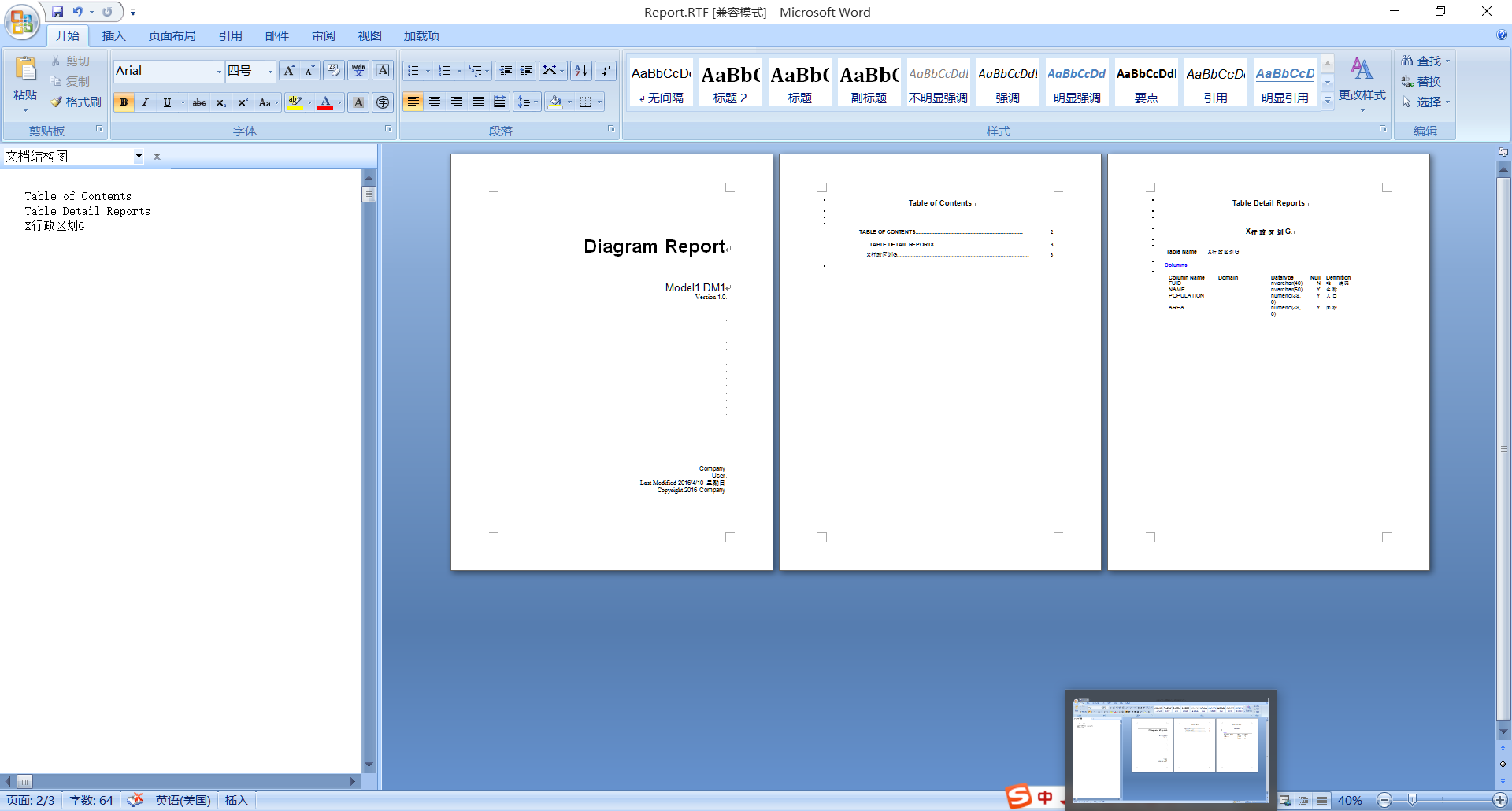This screenshot has height=811, width=1512.
Task: Click the 更改样式 change styles button
Action: point(1362,79)
